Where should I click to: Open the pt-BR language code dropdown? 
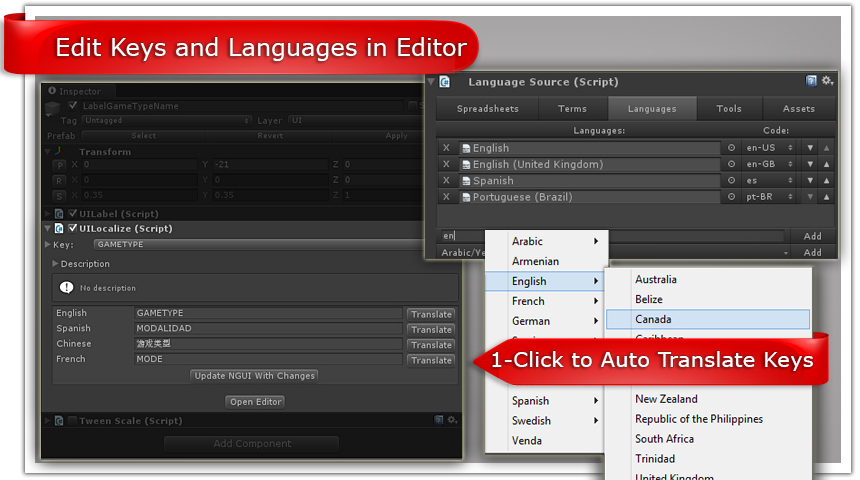[769, 196]
